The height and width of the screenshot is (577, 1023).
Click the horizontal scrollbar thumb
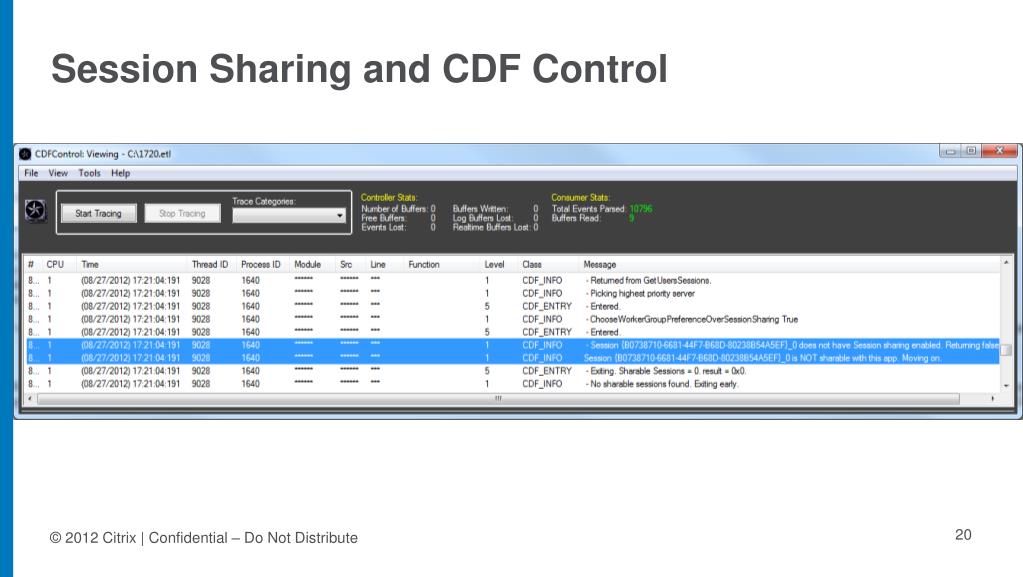(498, 398)
